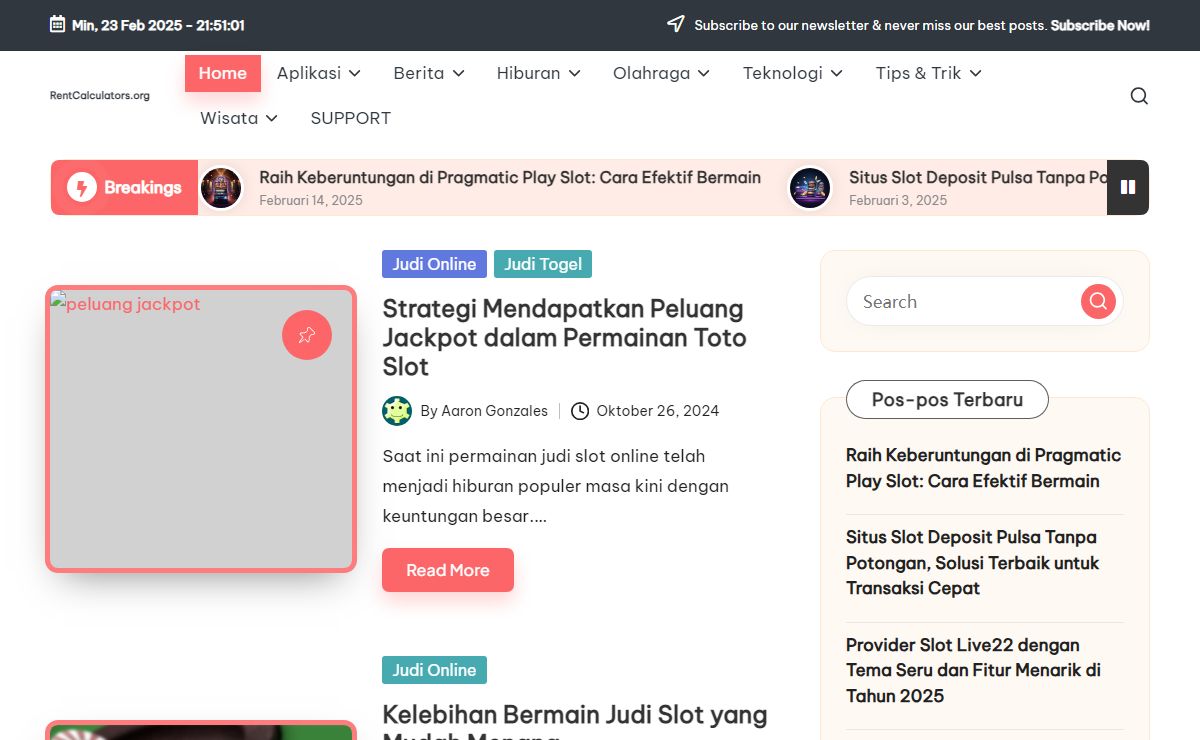Click Aaron Gonzales author avatar
The height and width of the screenshot is (740, 1200).
(397, 411)
